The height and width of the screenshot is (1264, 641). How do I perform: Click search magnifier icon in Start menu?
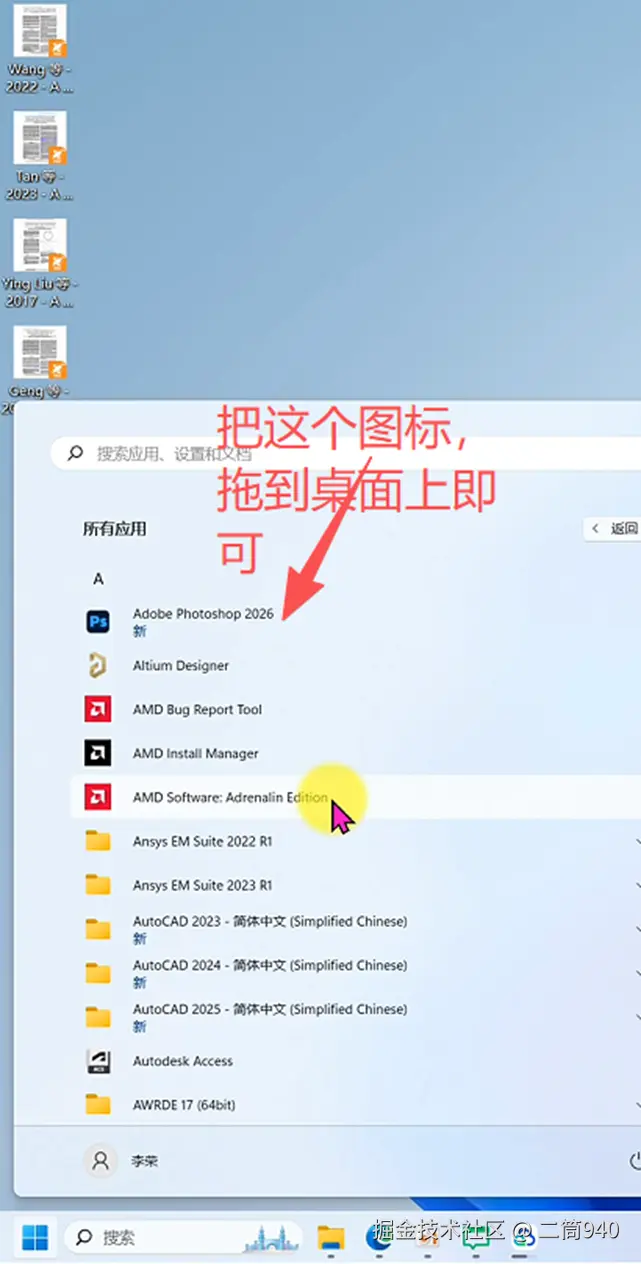[x=75, y=454]
